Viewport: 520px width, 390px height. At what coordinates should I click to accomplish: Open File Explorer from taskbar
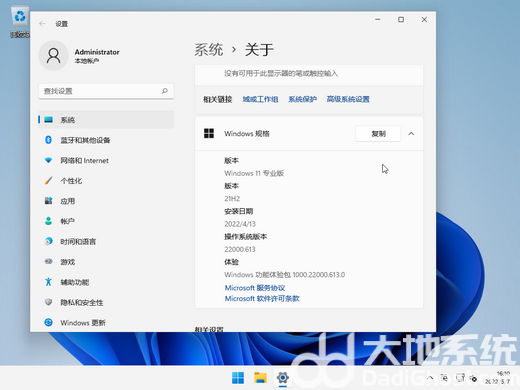pyautogui.click(x=260, y=378)
